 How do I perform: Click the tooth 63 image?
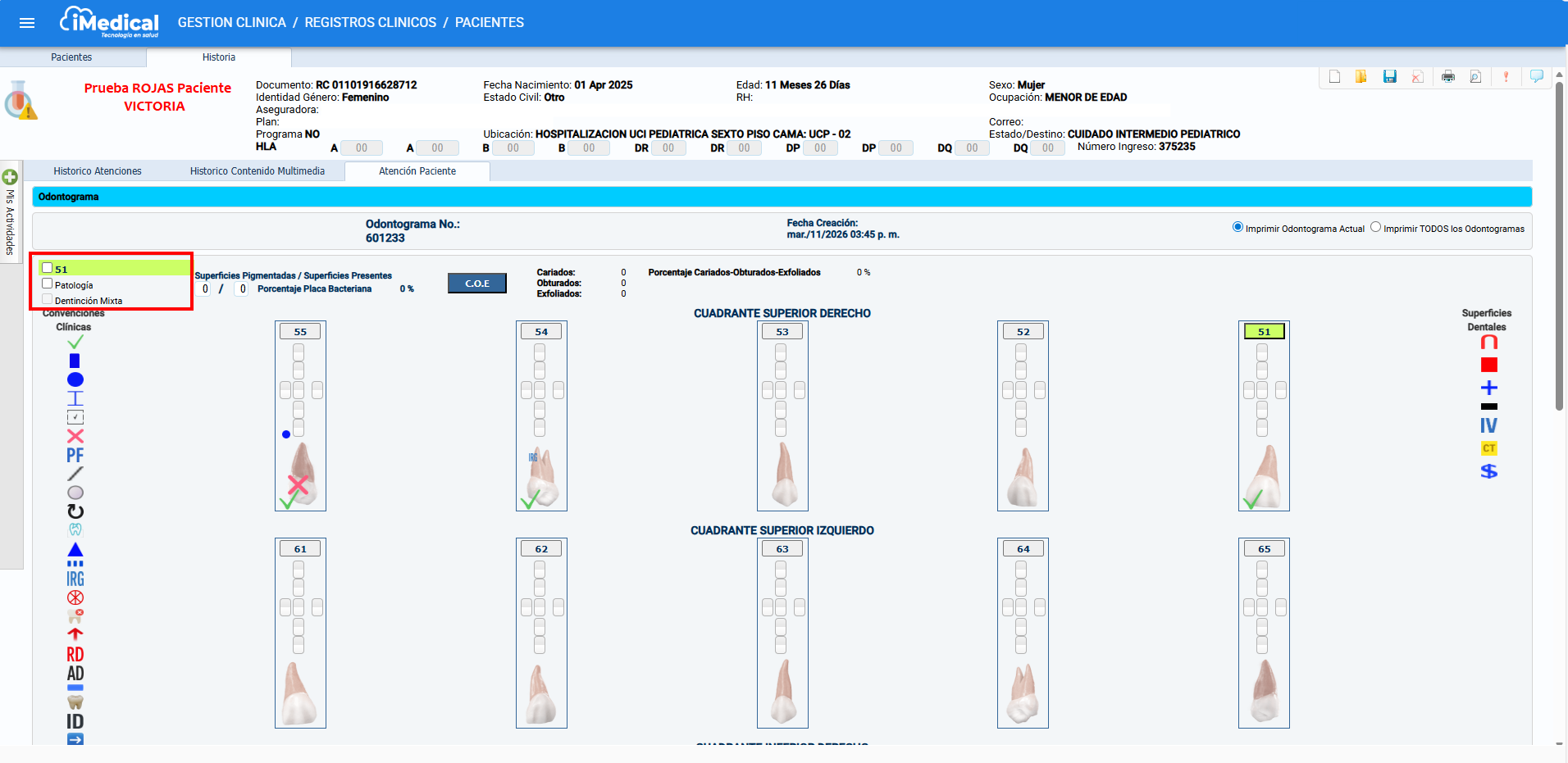[783, 693]
